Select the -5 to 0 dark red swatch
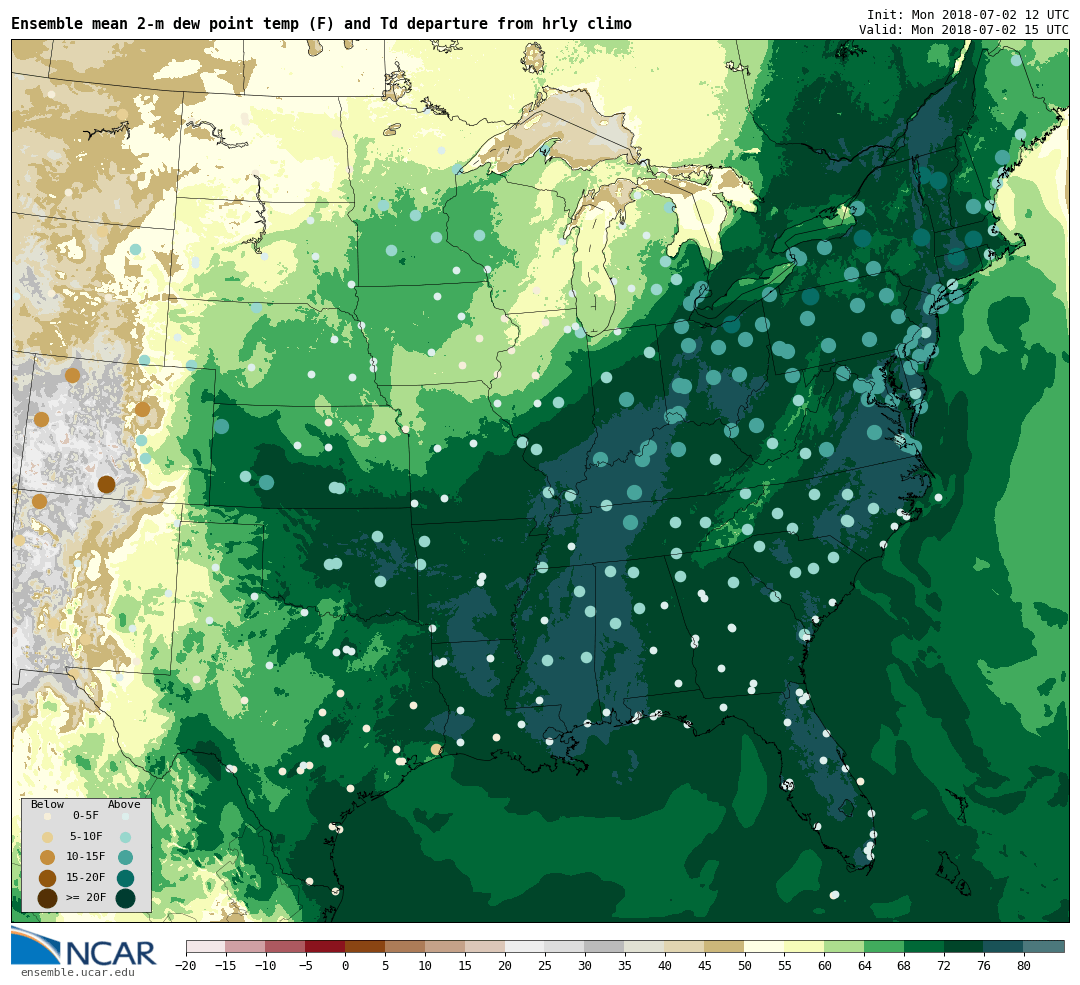1080x985 pixels. 326,946
